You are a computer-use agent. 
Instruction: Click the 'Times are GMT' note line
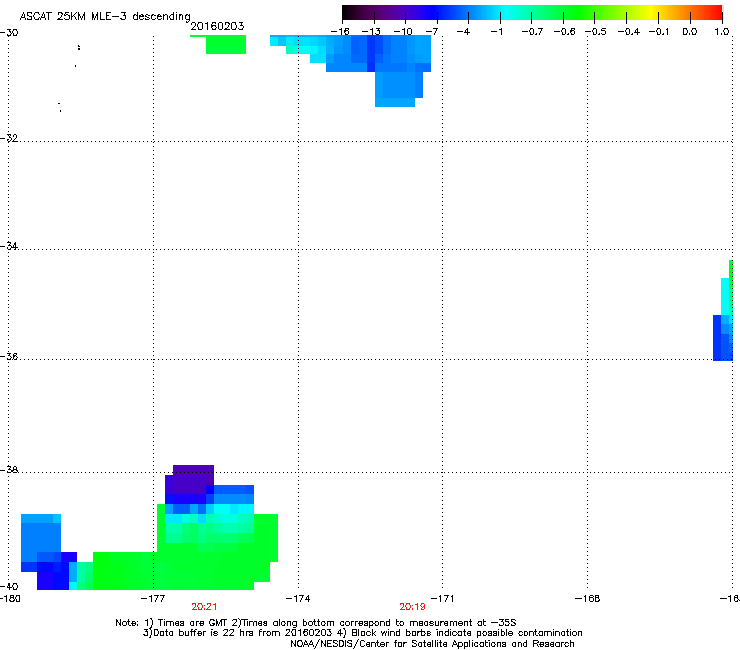coord(315,623)
